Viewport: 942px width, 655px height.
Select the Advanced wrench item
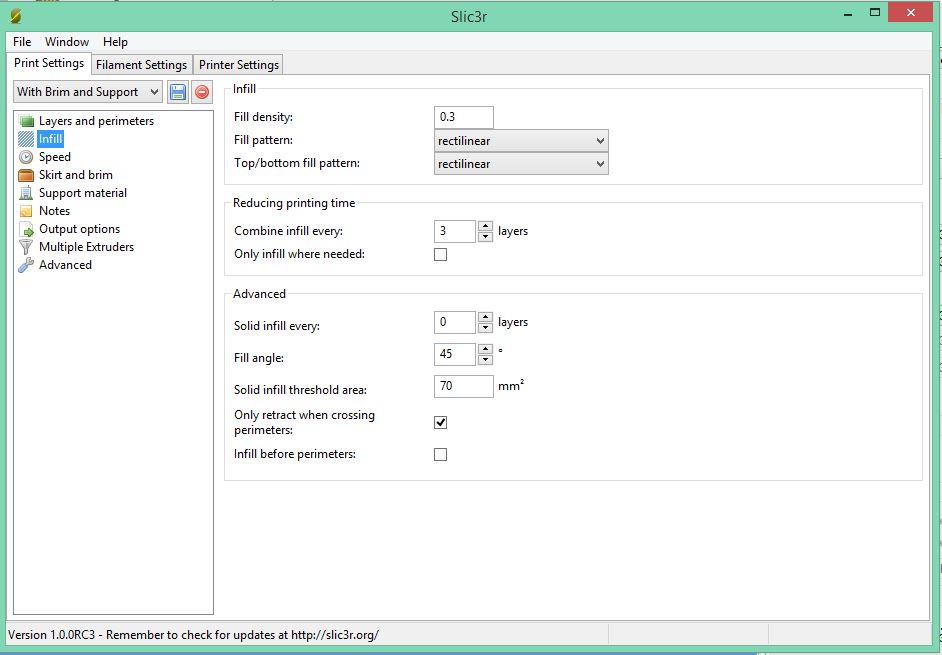[65, 265]
